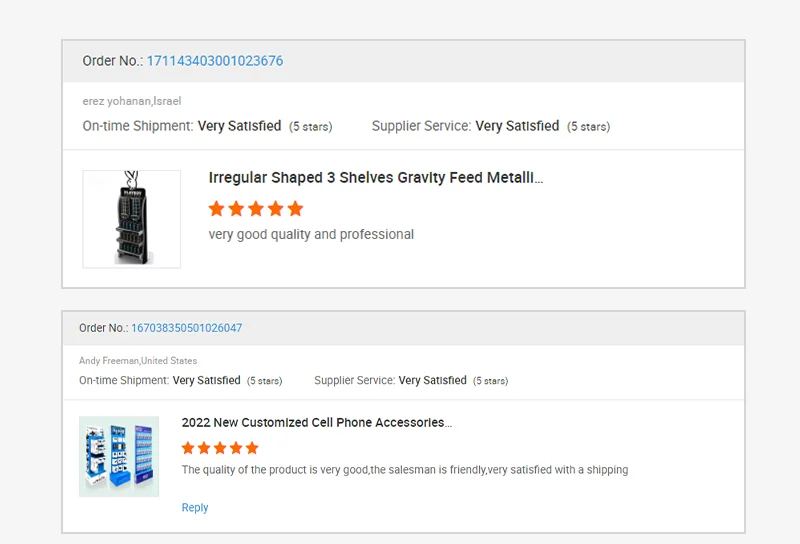Click Andy Freeman's Supplier Service Very Satisfied rating

point(432,380)
